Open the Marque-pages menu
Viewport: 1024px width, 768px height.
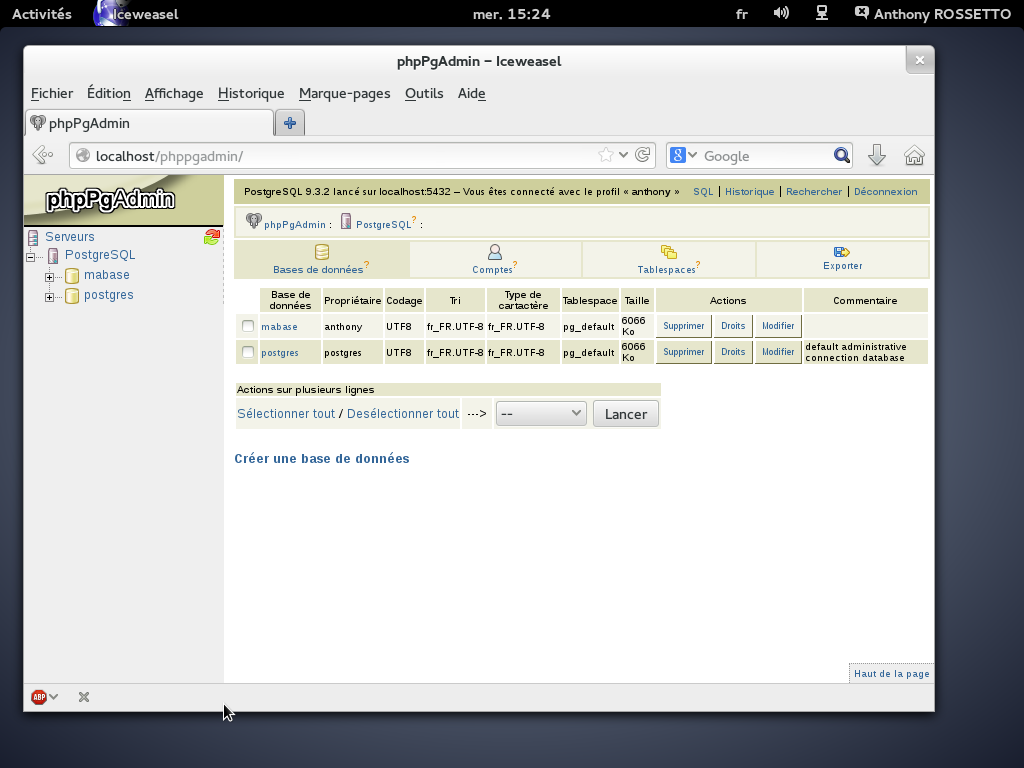pos(345,93)
